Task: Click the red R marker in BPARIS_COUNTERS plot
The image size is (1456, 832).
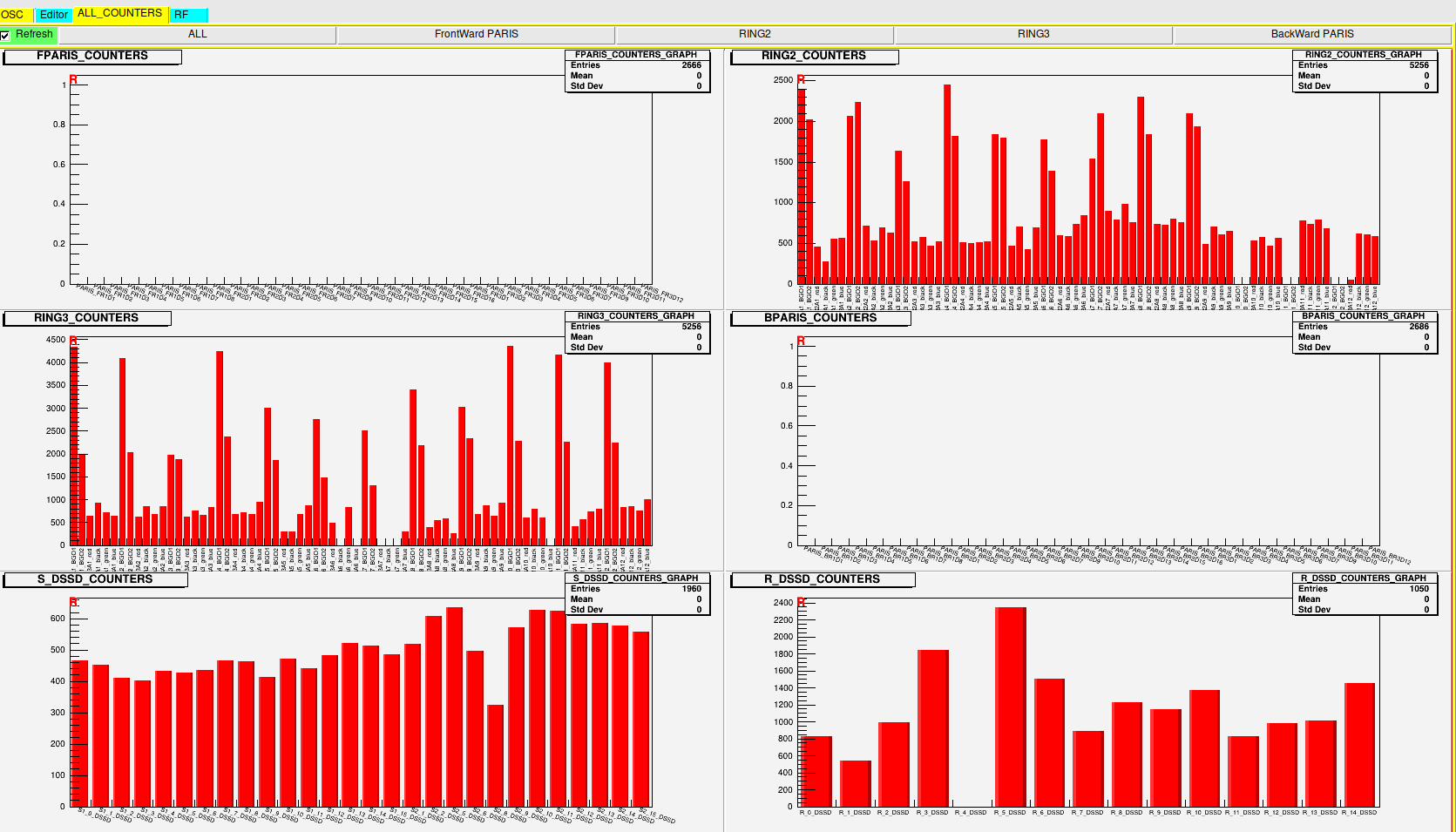Action: point(801,342)
